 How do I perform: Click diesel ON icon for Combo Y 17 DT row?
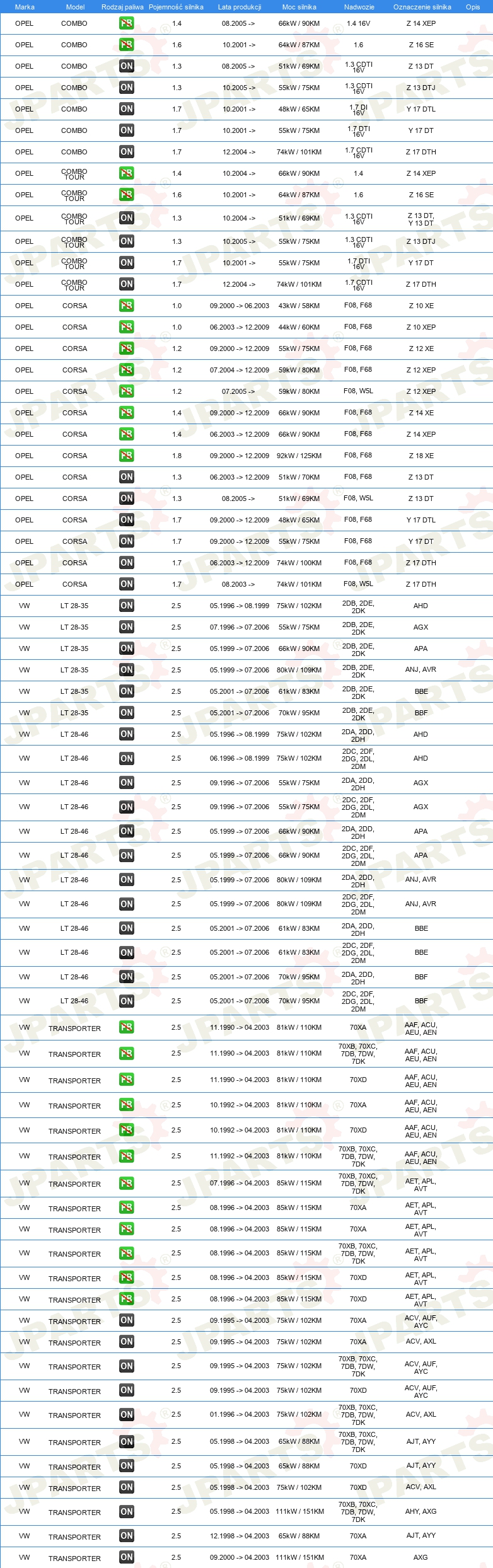[x=126, y=130]
